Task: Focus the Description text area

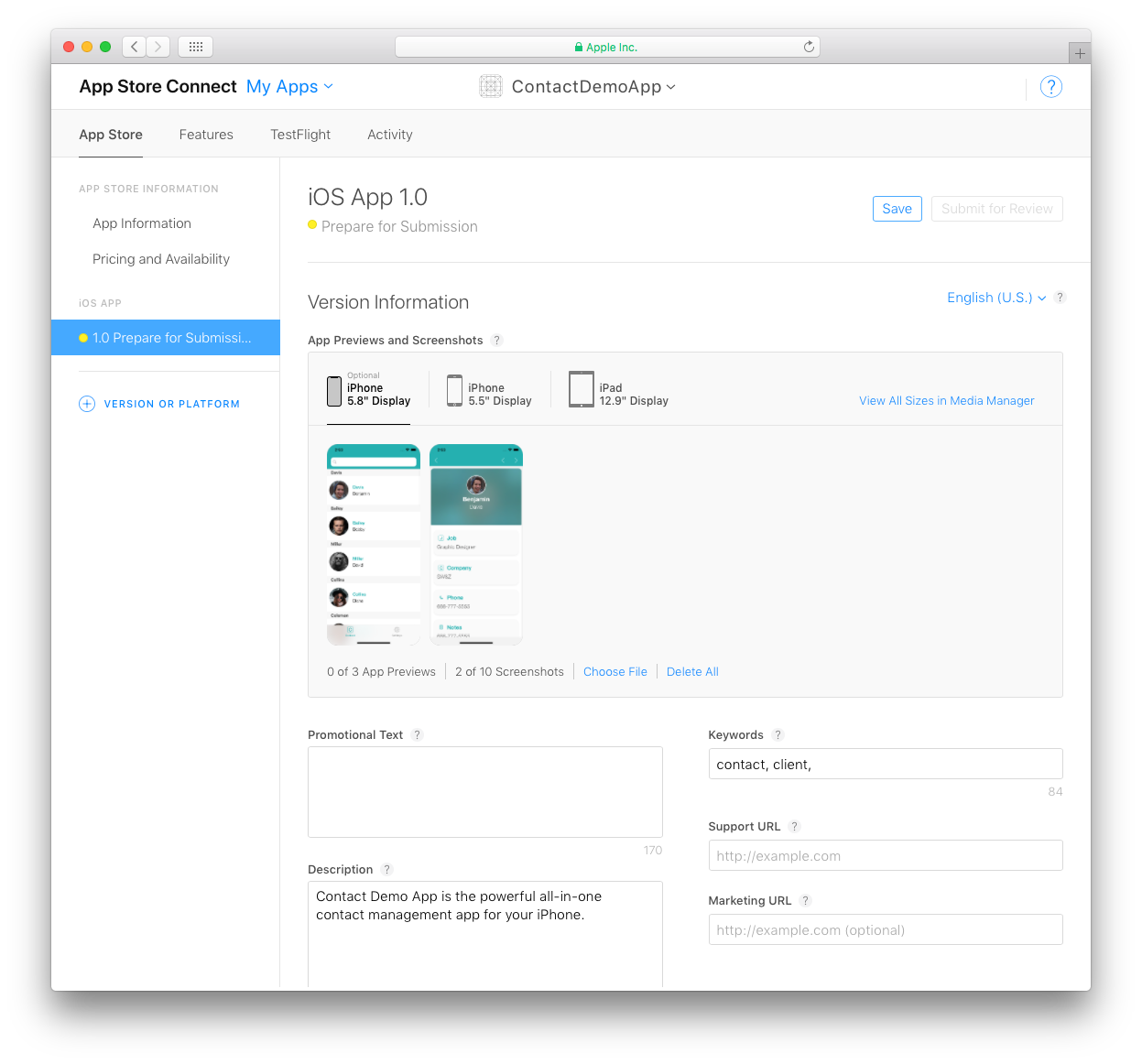Action: [x=485, y=934]
